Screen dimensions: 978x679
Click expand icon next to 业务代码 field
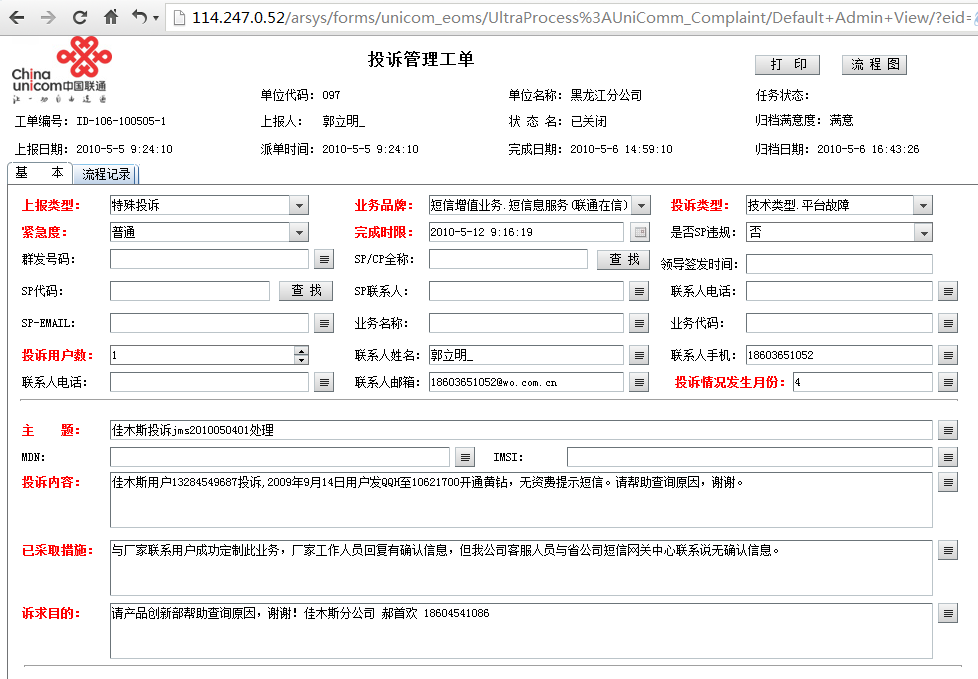[948, 323]
